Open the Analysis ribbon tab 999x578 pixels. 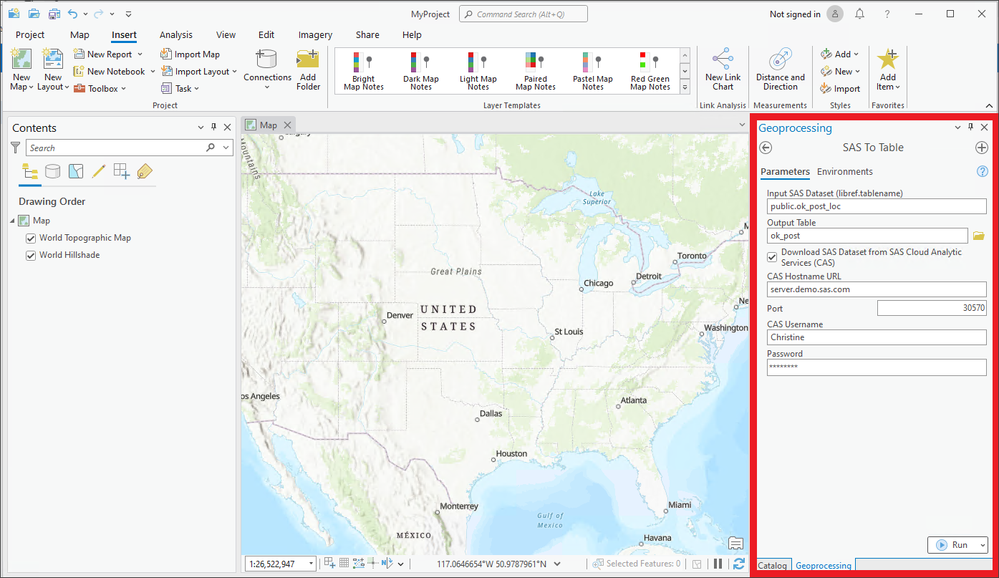coord(176,34)
